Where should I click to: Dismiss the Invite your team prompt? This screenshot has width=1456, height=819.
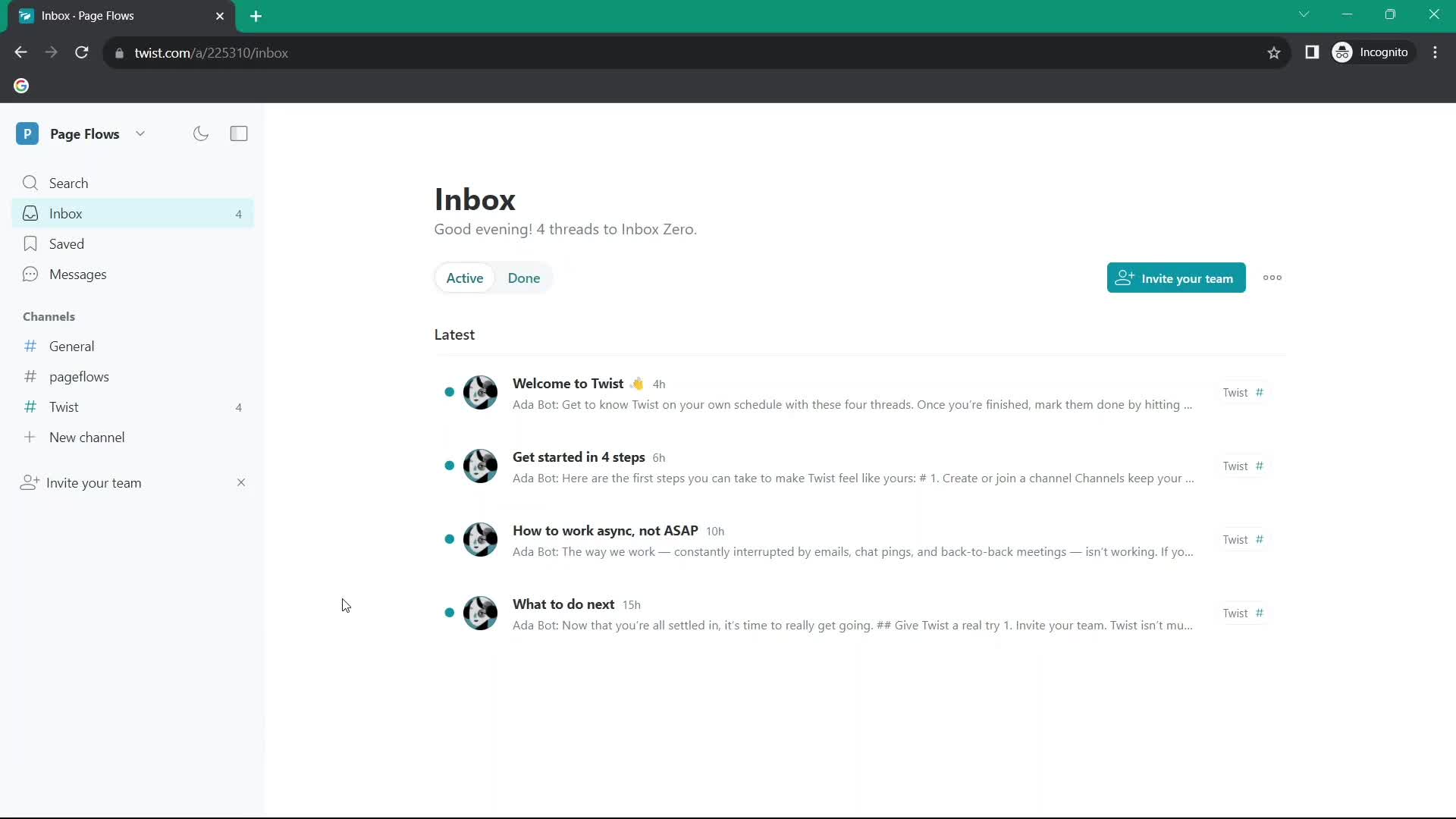point(241,483)
